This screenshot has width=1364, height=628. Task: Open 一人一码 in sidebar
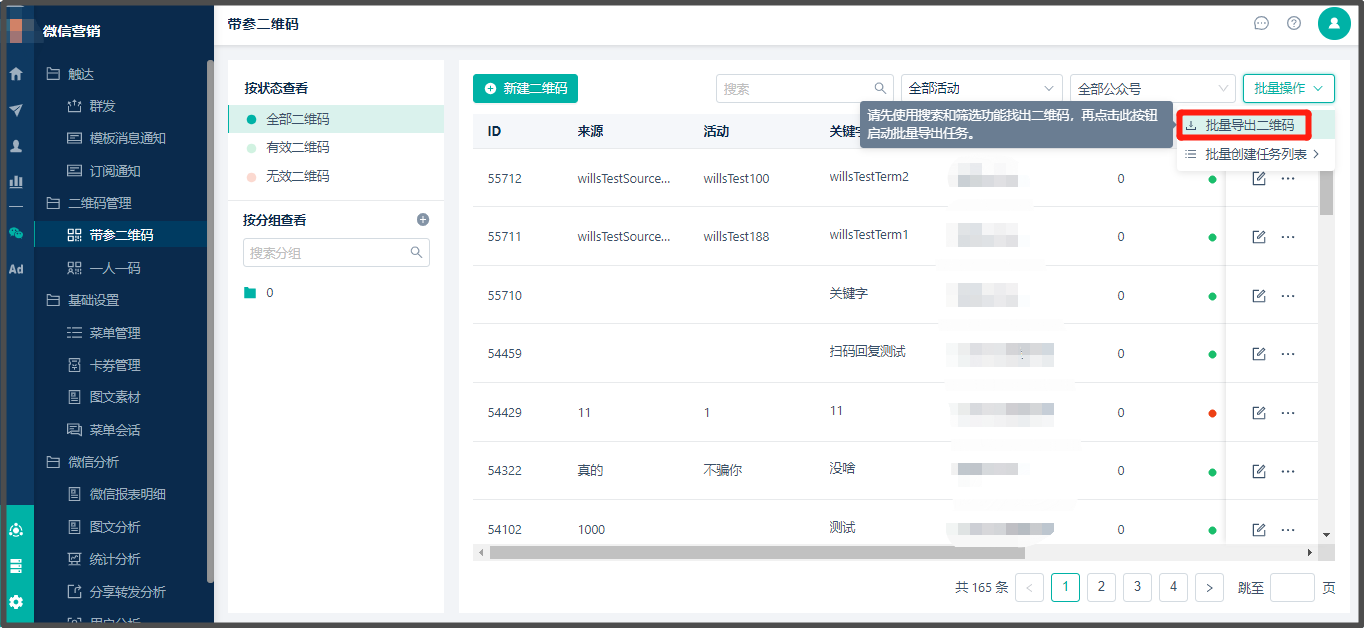(115, 268)
